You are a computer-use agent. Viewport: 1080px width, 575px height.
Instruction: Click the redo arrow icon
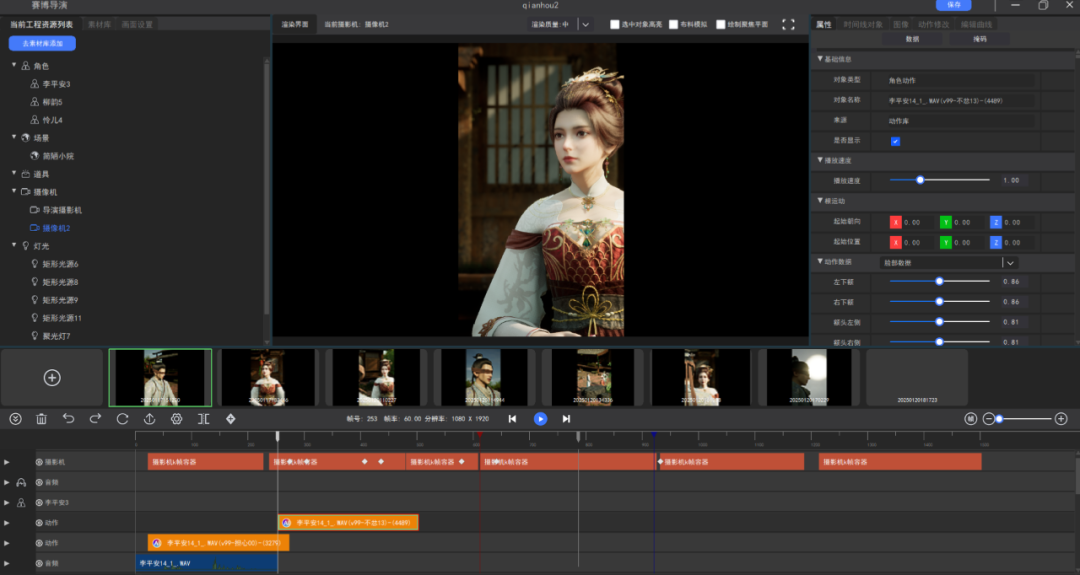pos(95,419)
